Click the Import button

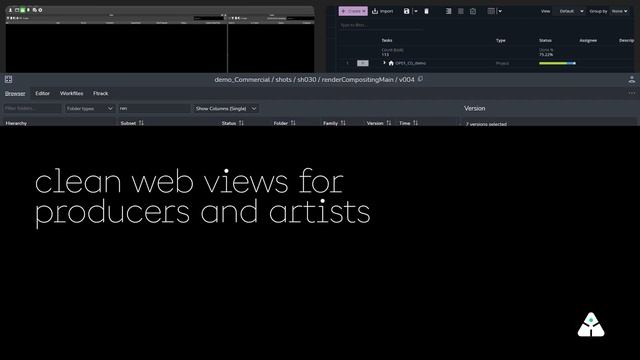click(382, 11)
